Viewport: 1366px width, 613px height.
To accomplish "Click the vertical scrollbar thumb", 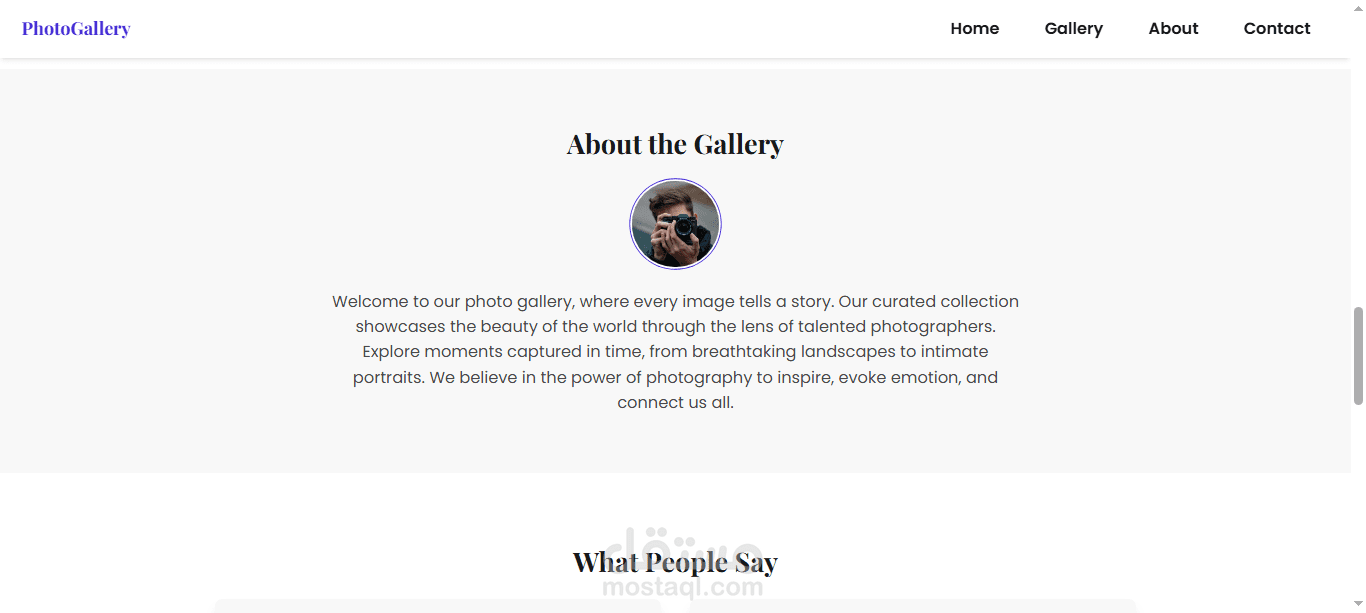I will (1358, 356).
